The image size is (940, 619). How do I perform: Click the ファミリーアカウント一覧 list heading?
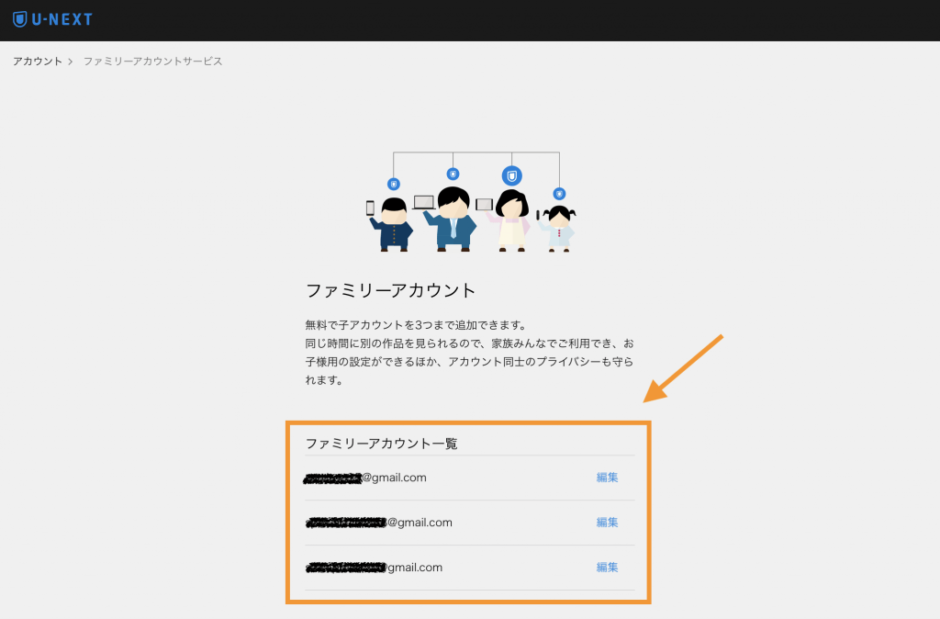pyautogui.click(x=381, y=443)
